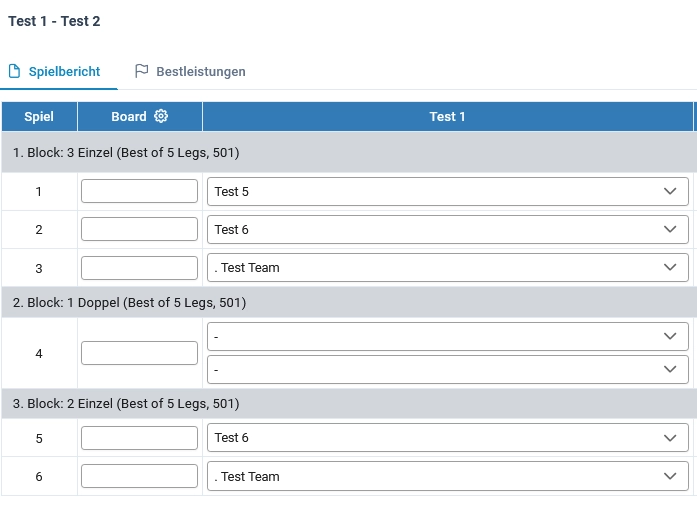This screenshot has width=697, height=510.
Task: Open game 3 Test Team dropdown
Action: pos(448,268)
